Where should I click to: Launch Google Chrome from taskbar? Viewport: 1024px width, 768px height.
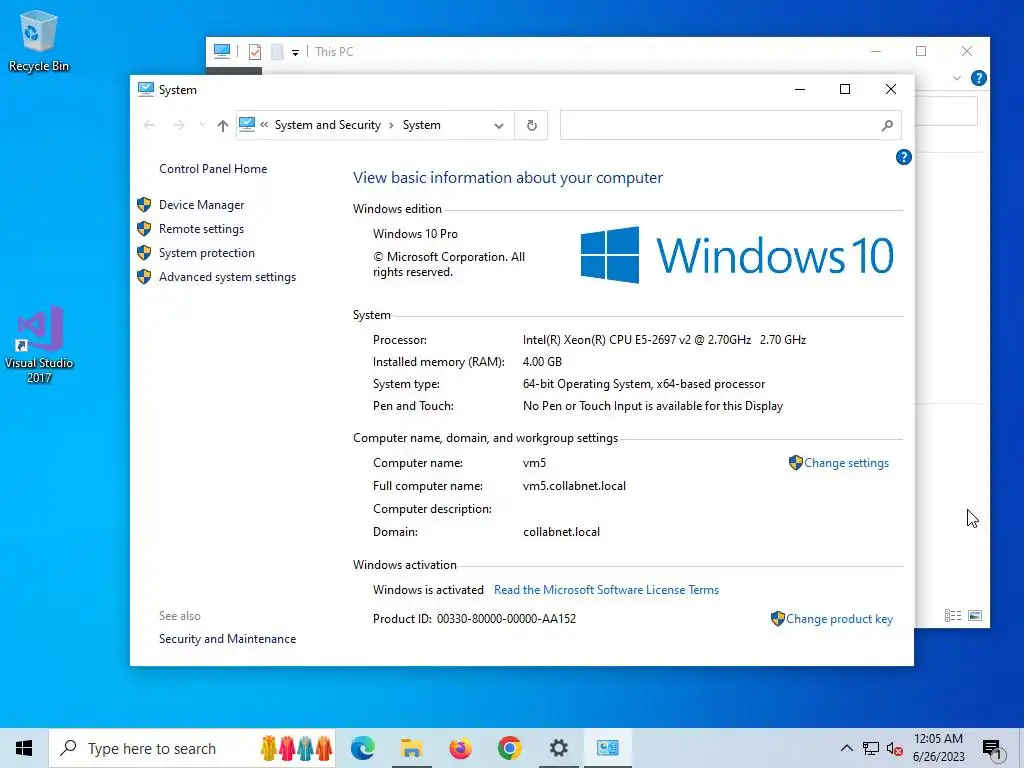click(x=509, y=748)
